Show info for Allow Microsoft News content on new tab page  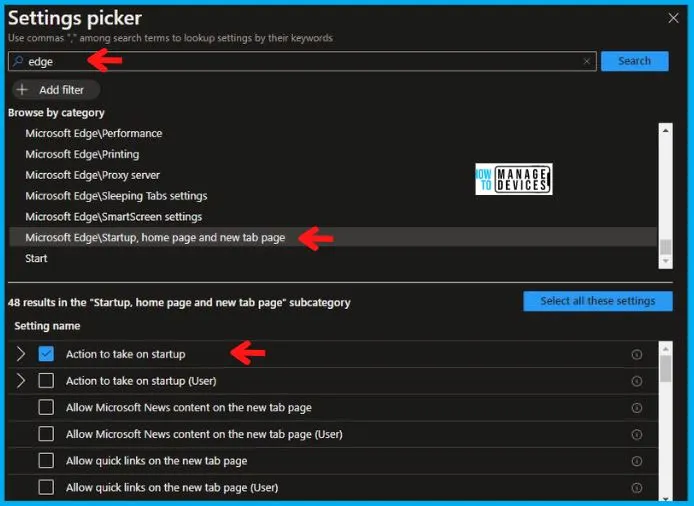pyautogui.click(x=636, y=408)
